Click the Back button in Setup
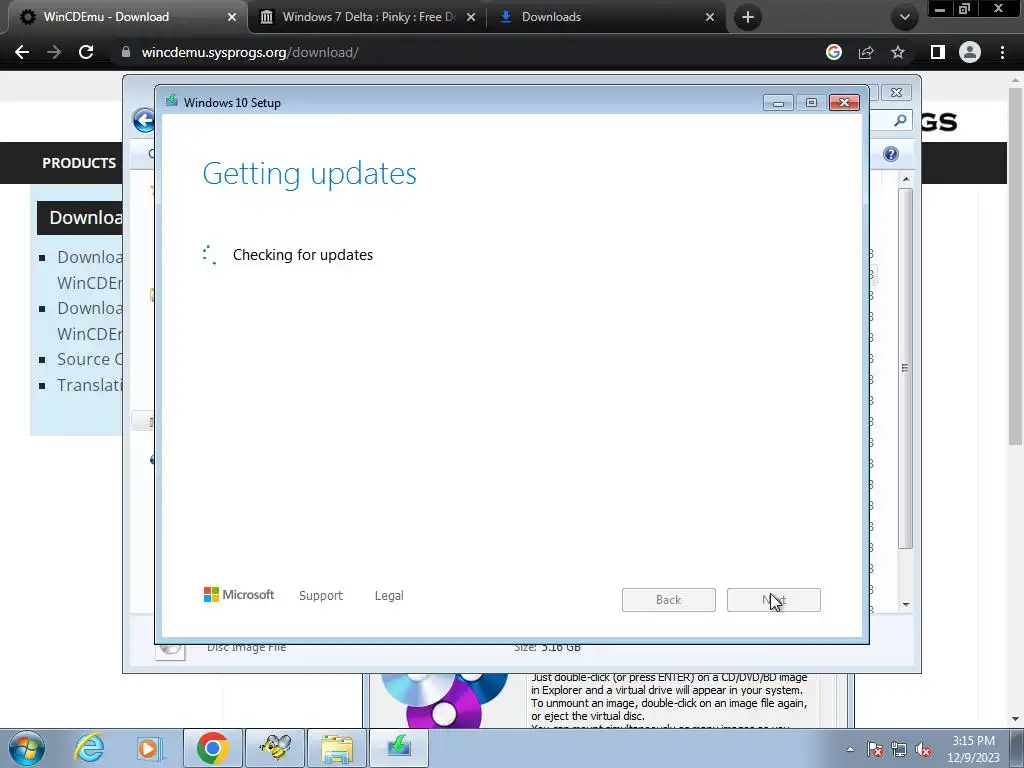 click(x=669, y=600)
